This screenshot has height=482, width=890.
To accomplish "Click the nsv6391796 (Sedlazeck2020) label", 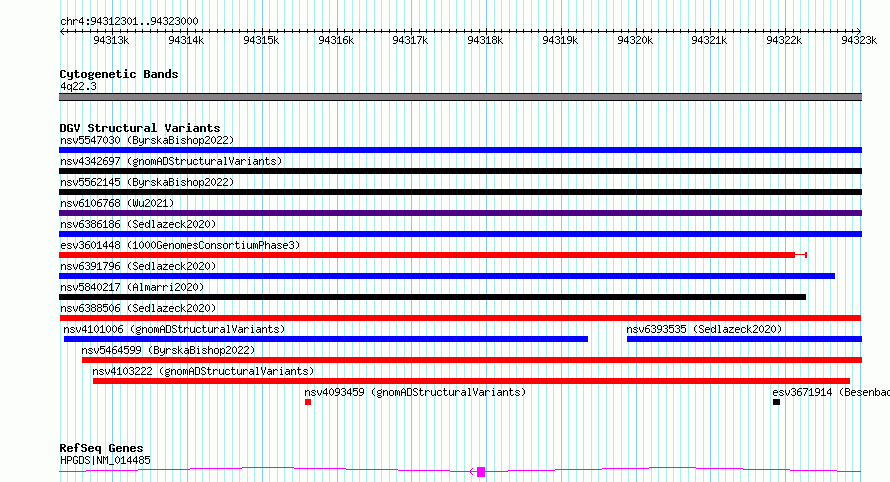I will point(138,266).
